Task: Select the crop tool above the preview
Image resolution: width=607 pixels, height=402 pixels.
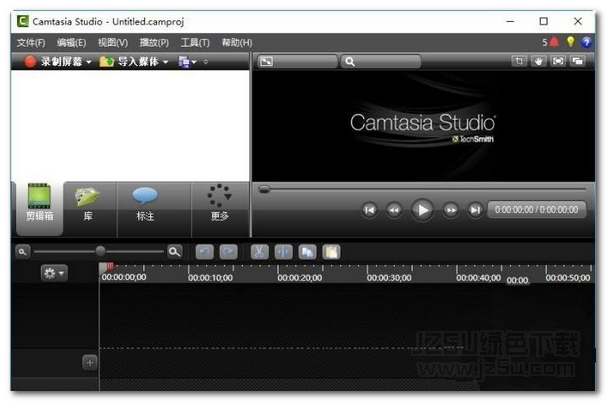Action: pos(519,61)
